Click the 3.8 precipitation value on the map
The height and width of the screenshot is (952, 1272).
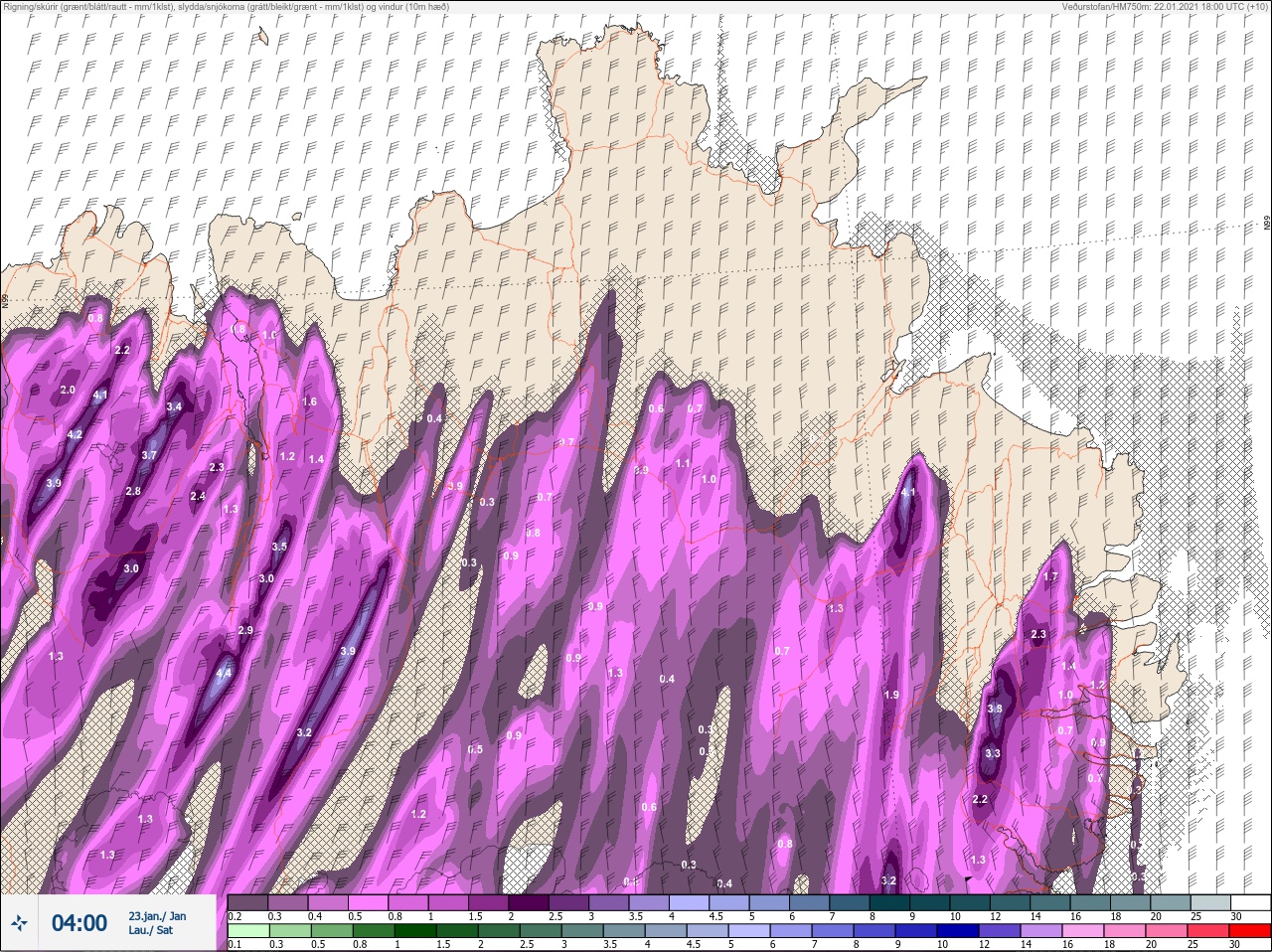(995, 709)
